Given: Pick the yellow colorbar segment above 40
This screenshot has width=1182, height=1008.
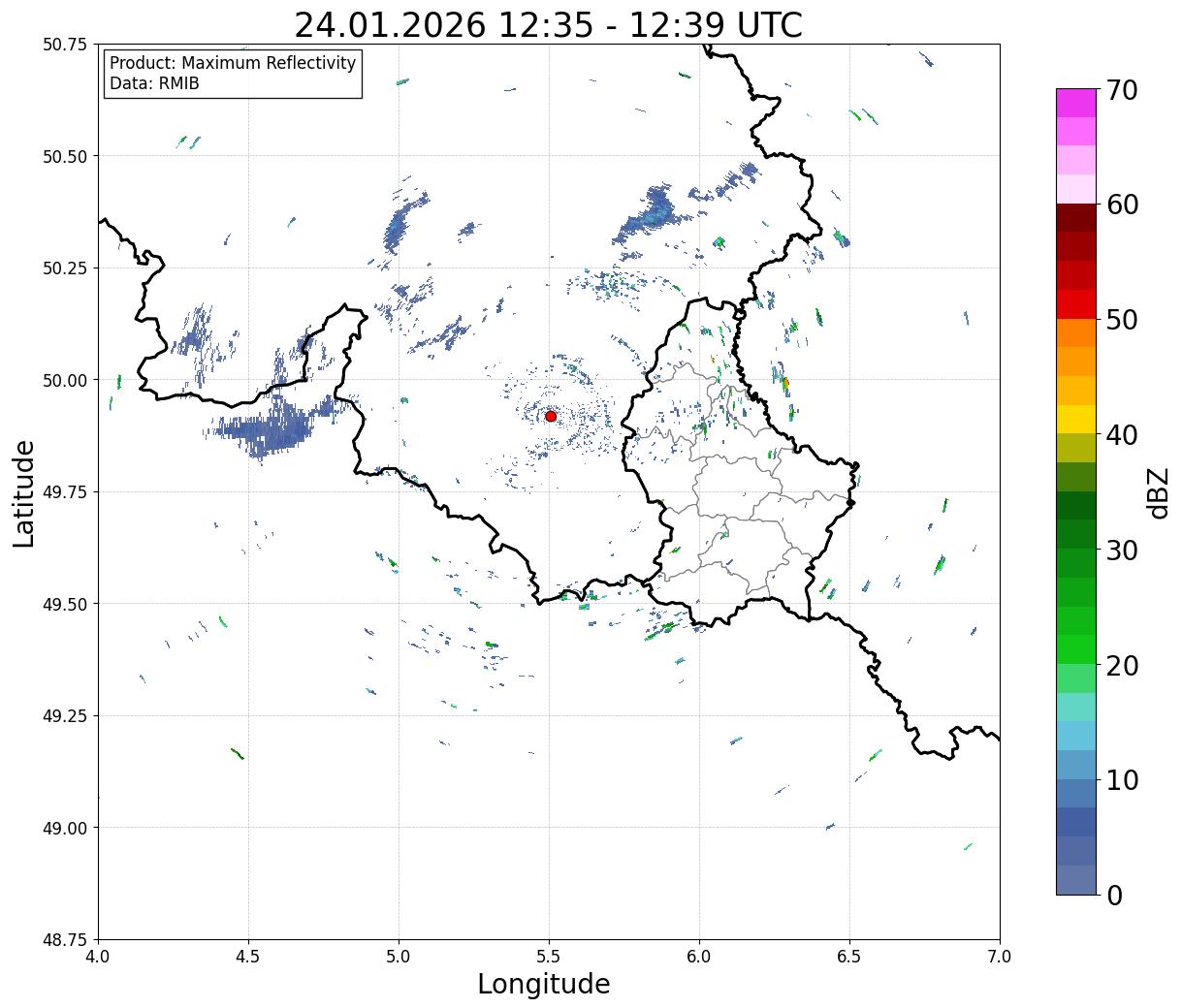Looking at the screenshot, I should [x=1075, y=419].
